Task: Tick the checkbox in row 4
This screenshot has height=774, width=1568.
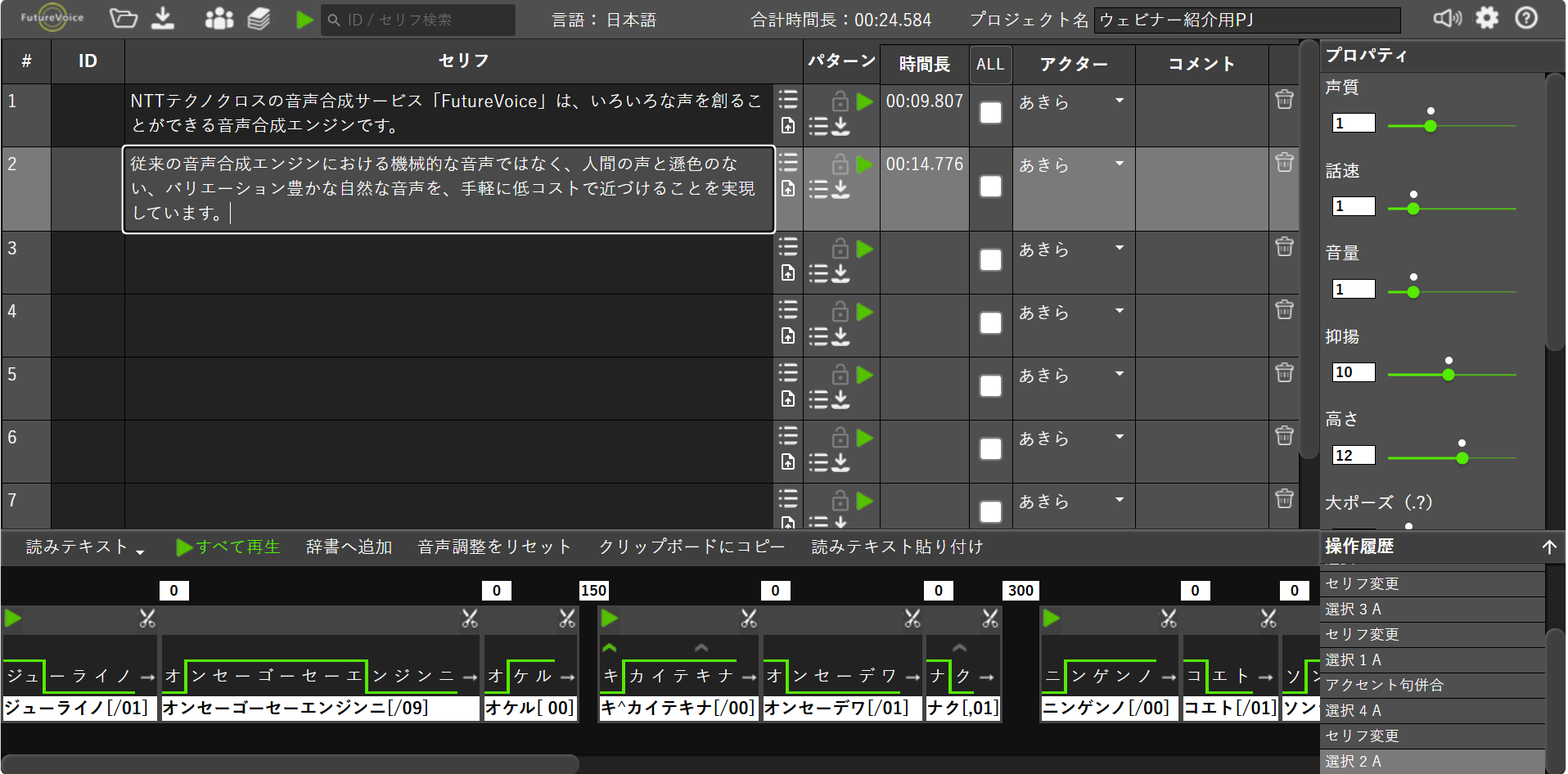Action: point(991,323)
